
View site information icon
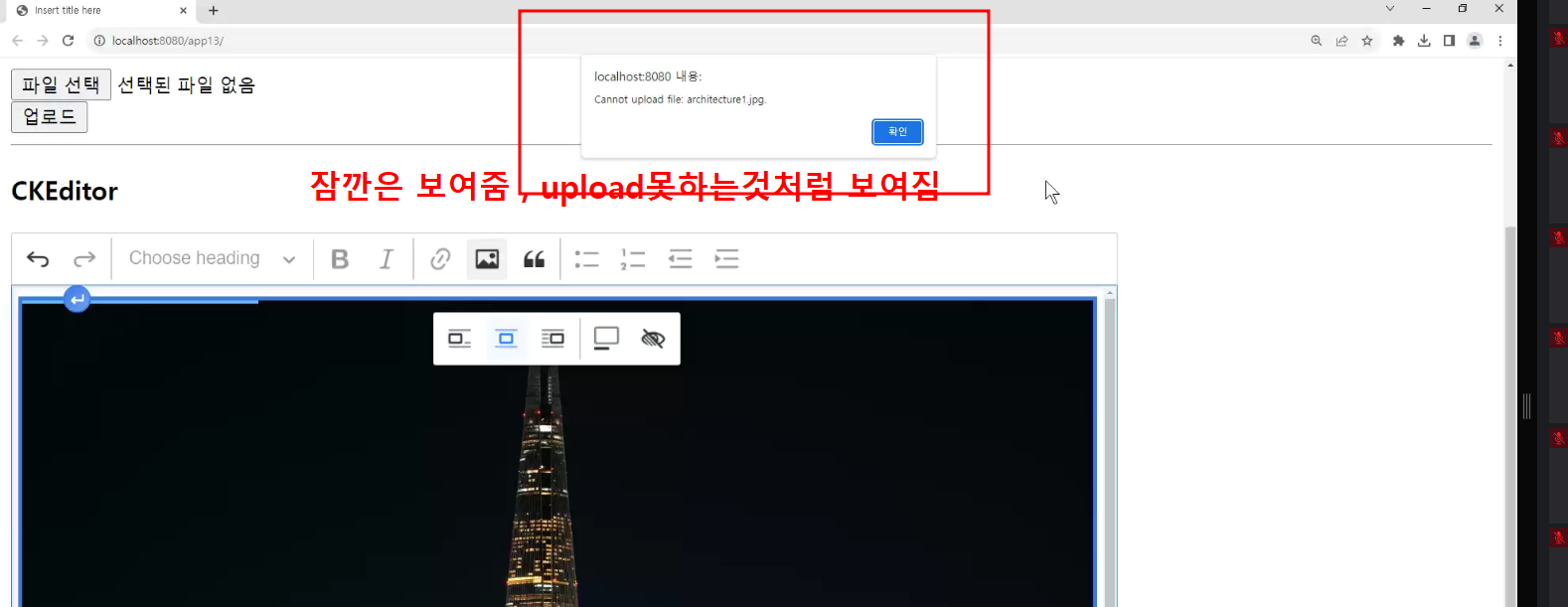[99, 41]
